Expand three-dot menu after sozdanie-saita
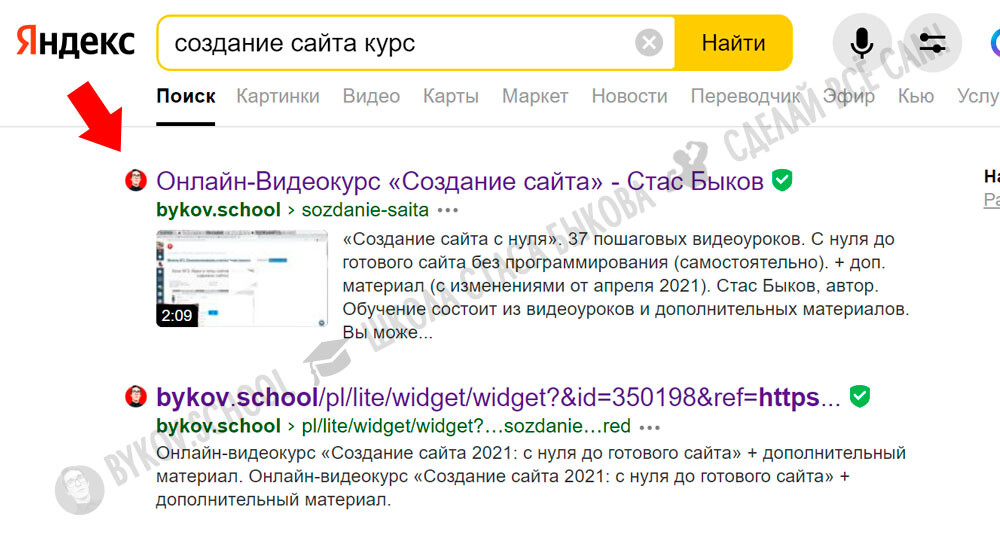This screenshot has width=1000, height=538. 448,211
